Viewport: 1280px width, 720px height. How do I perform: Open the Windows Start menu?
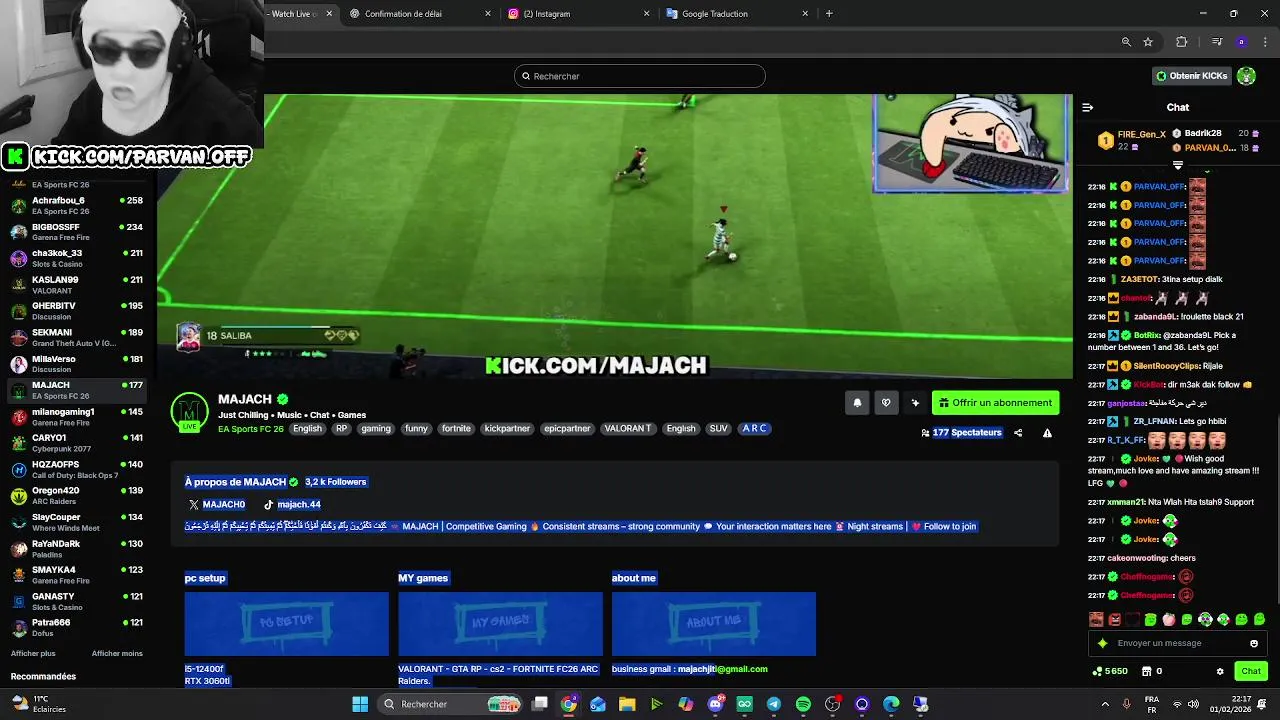click(x=360, y=704)
